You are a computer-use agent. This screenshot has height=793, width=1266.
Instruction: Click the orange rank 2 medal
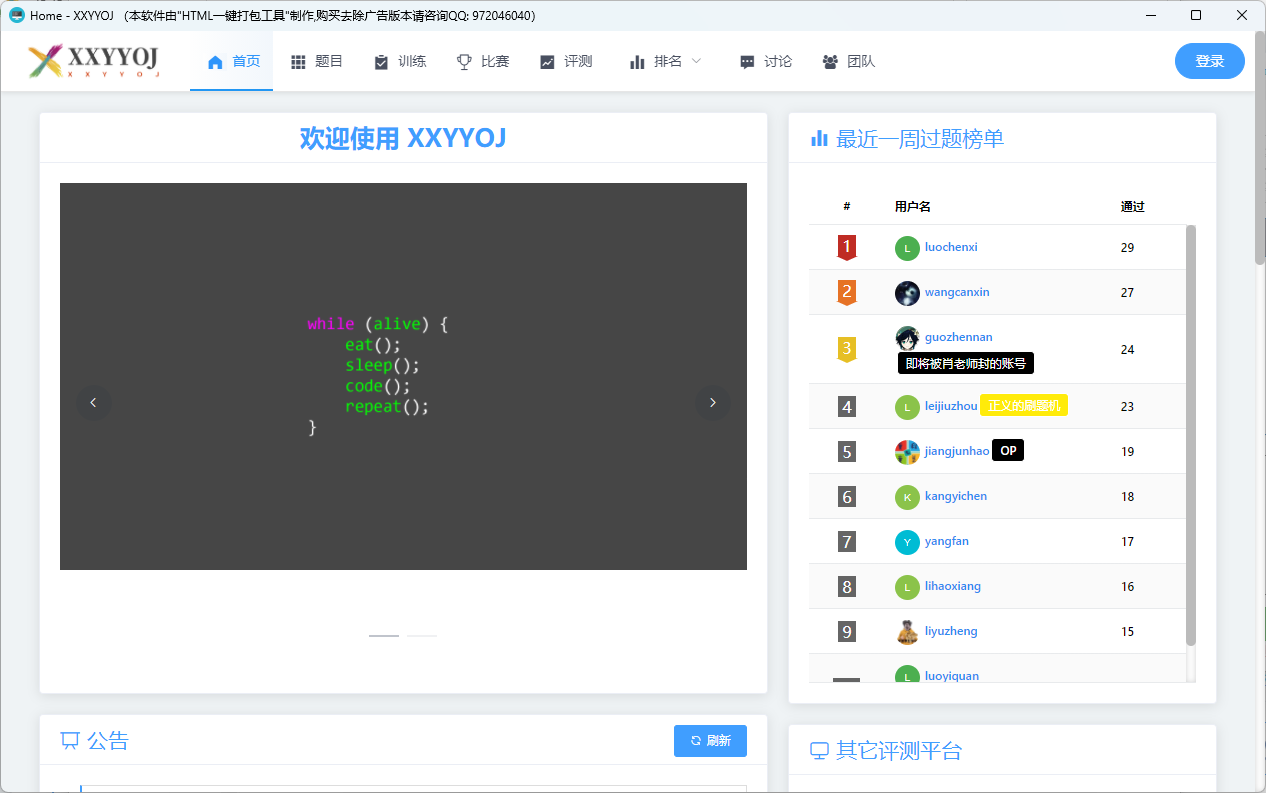point(847,292)
